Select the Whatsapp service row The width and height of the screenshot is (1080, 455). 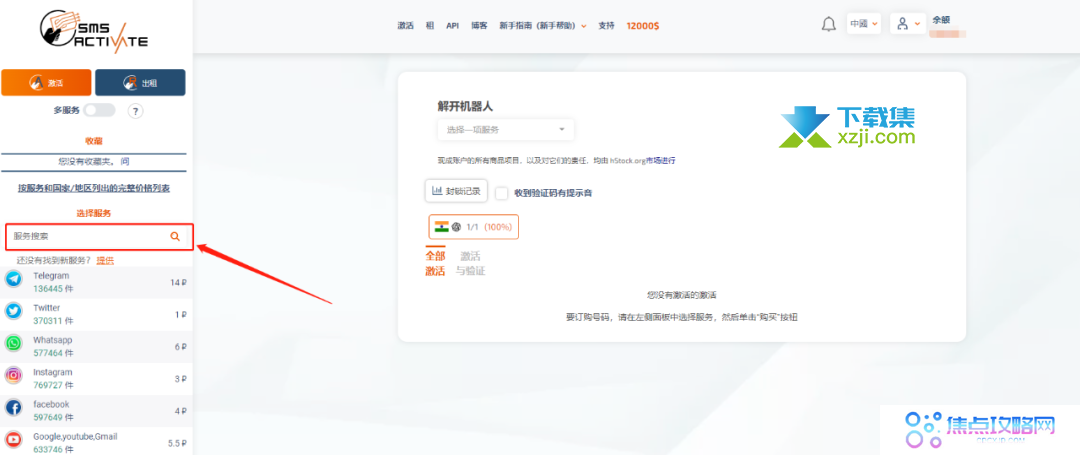pos(96,346)
